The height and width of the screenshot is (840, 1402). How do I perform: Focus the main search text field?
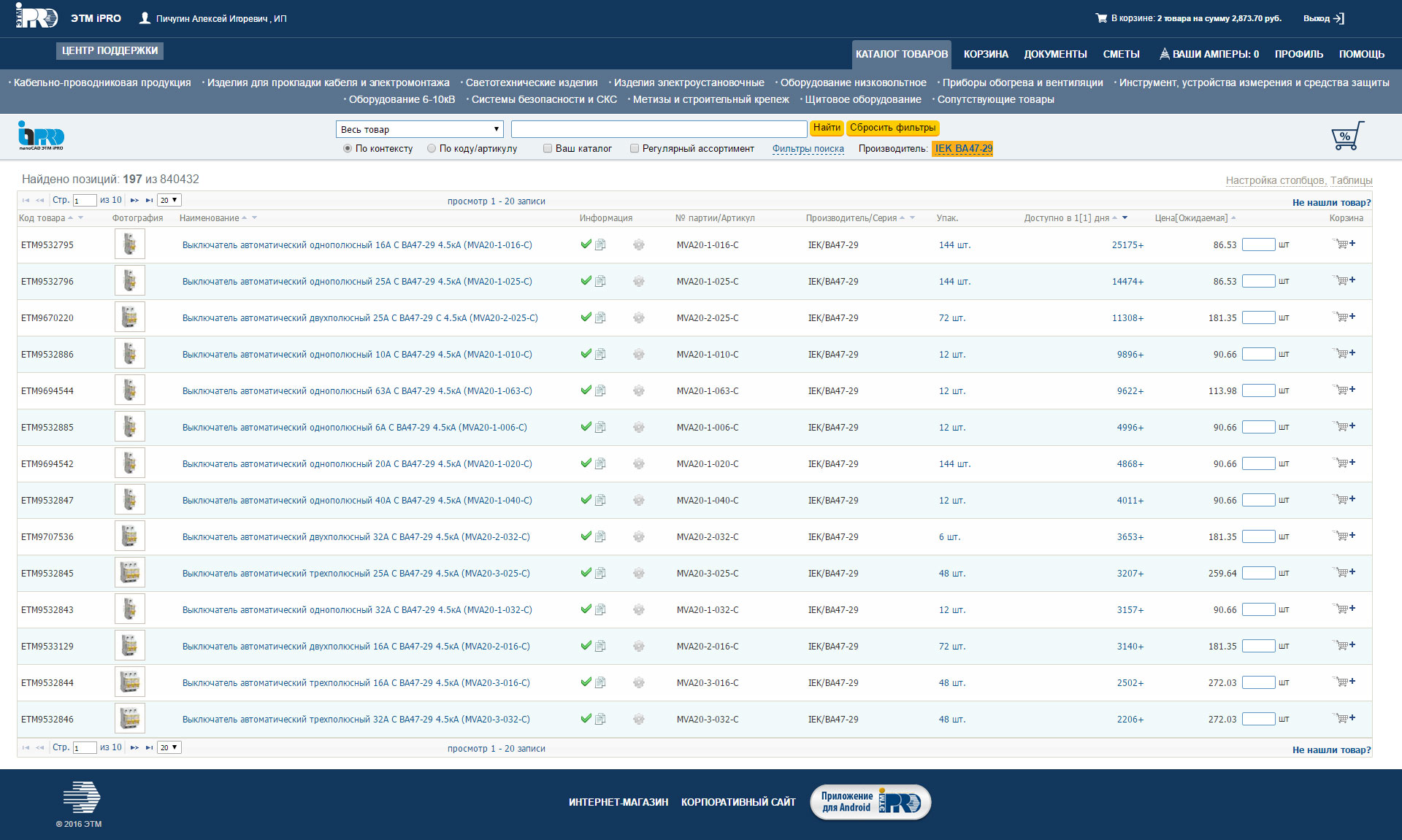tap(659, 129)
